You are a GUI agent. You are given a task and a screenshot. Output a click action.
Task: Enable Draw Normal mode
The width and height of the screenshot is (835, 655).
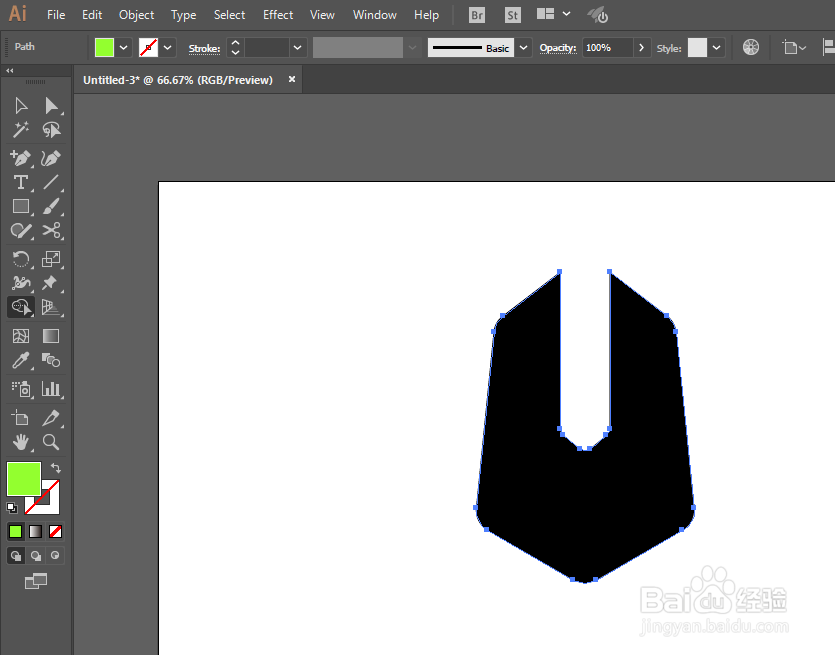click(x=16, y=556)
